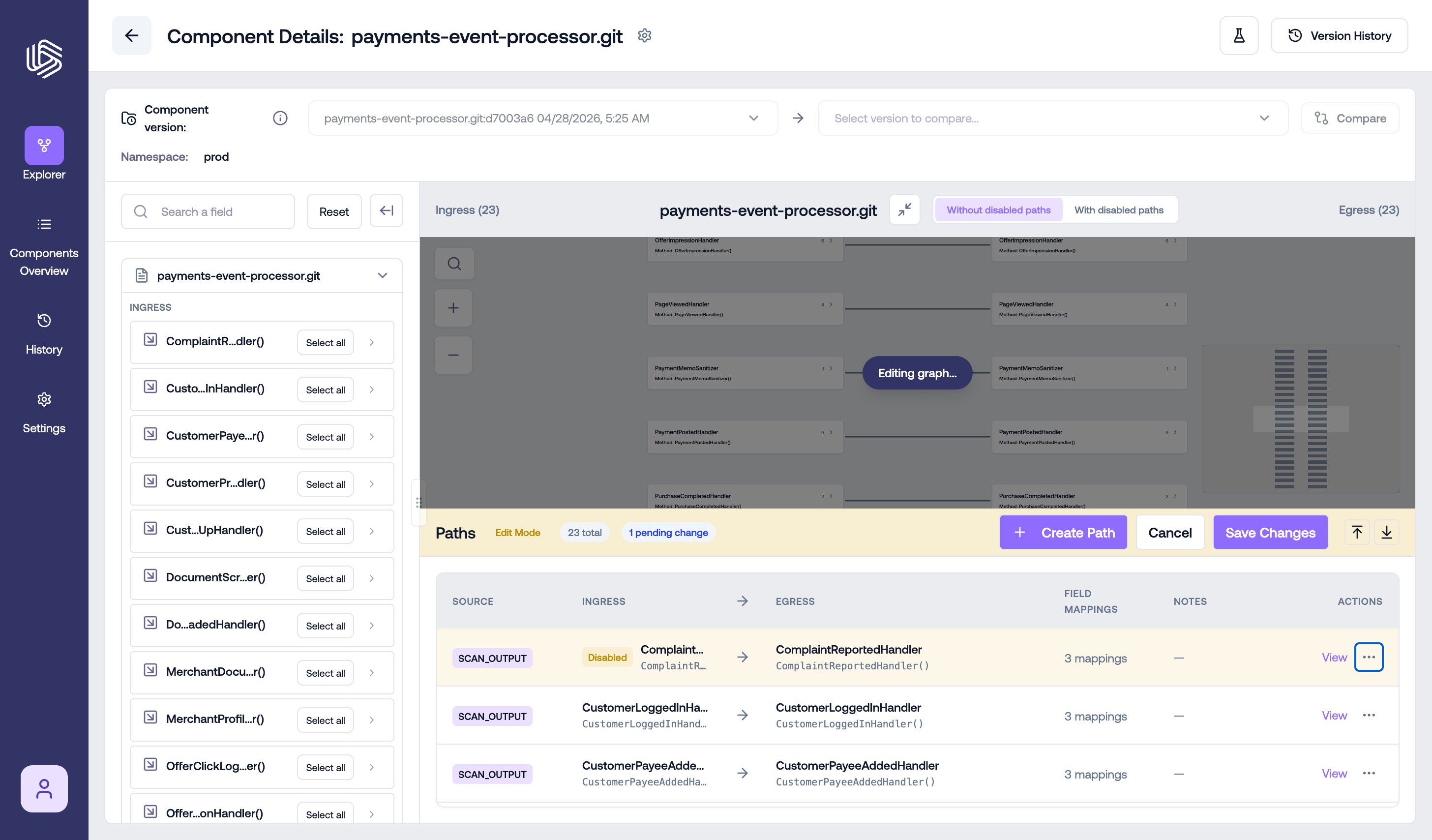The width and height of the screenshot is (1432, 840).
Task: Collapse the left field panel
Action: (x=387, y=211)
